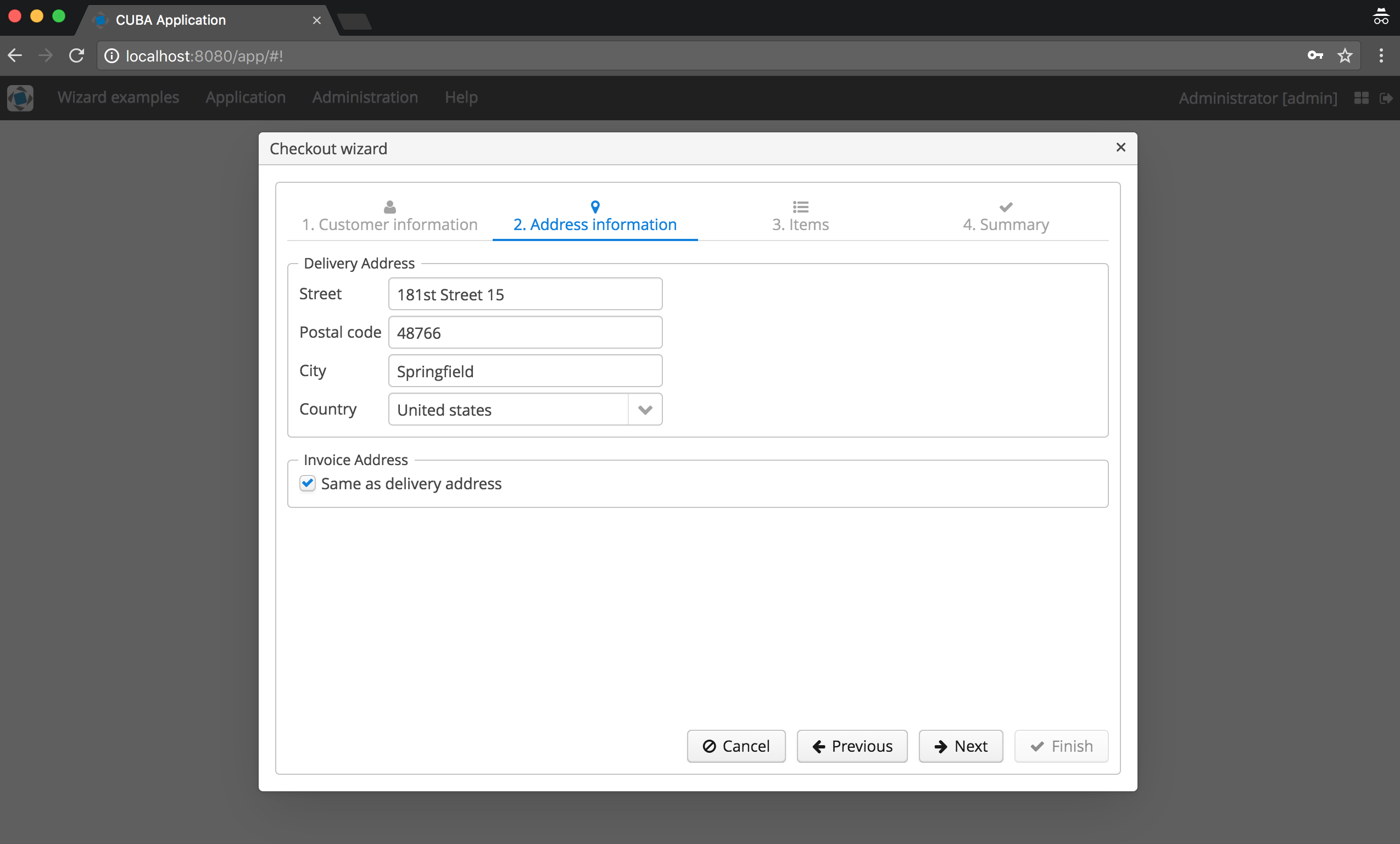Image resolution: width=1400 pixels, height=844 pixels.
Task: Go back with browser back arrow
Action: pyautogui.click(x=15, y=55)
